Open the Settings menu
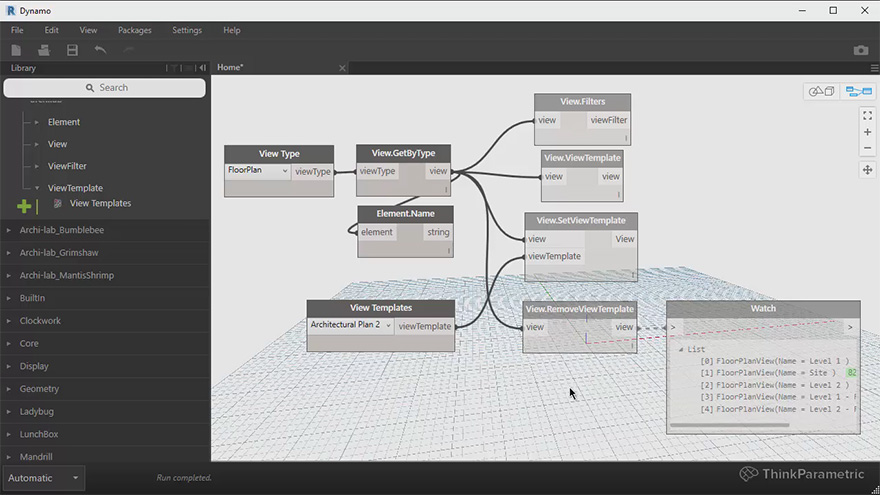The image size is (880, 495). pyautogui.click(x=187, y=30)
